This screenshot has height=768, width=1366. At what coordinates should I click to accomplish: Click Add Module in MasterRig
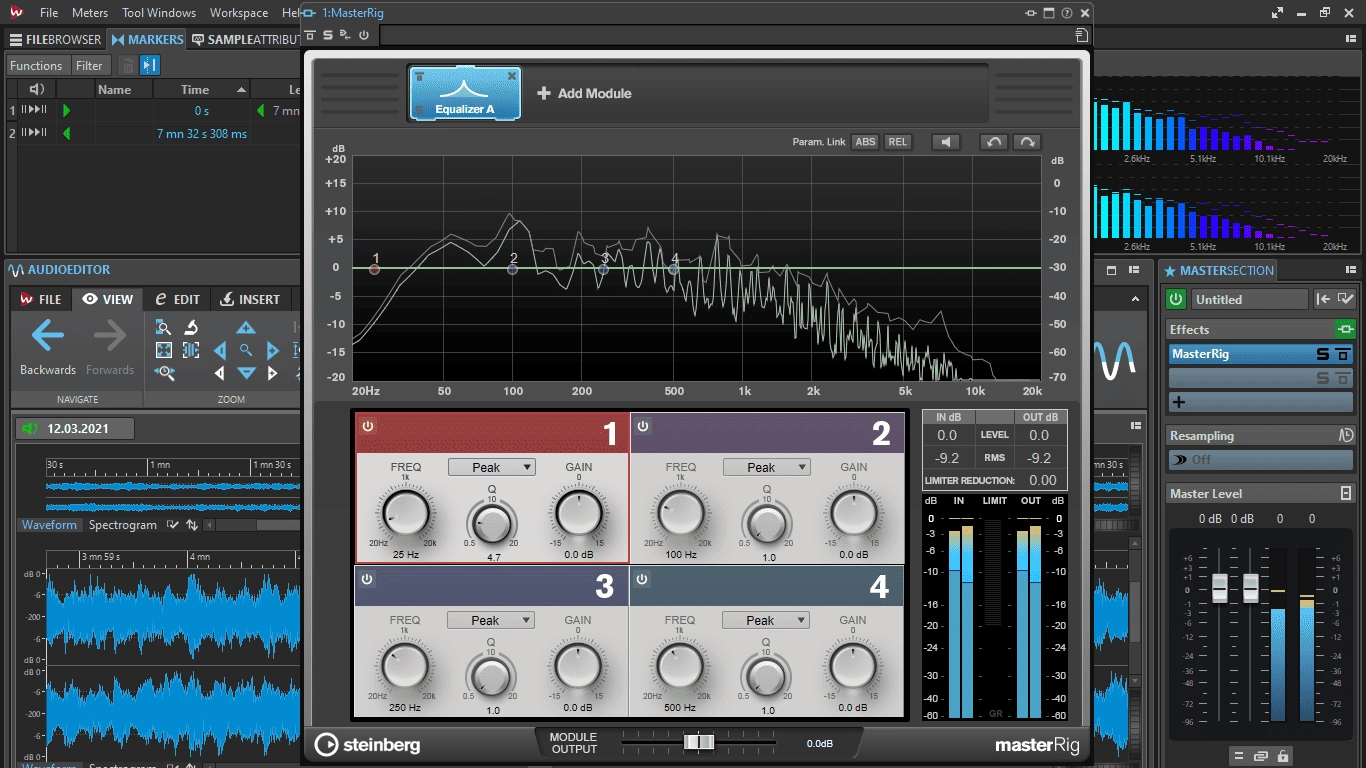584,93
